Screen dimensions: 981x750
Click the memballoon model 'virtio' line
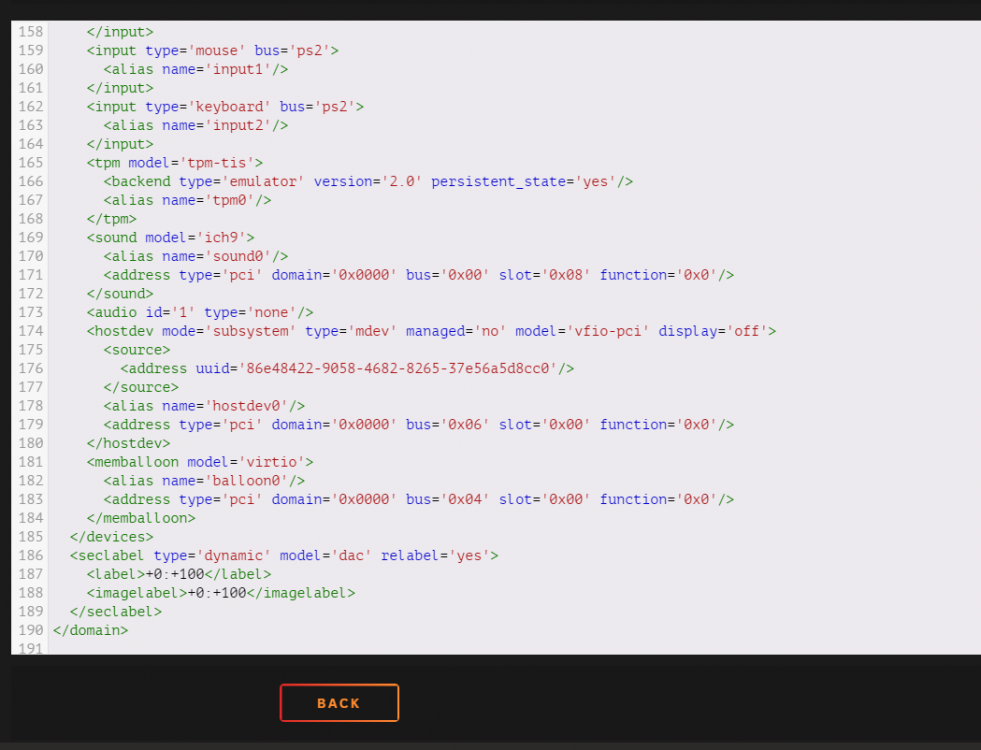[x=200, y=462]
